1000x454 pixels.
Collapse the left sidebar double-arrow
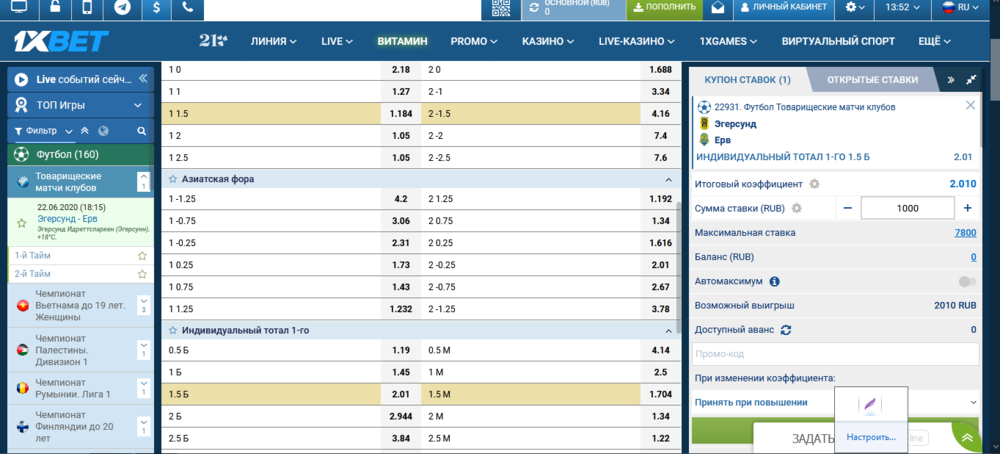[143, 78]
